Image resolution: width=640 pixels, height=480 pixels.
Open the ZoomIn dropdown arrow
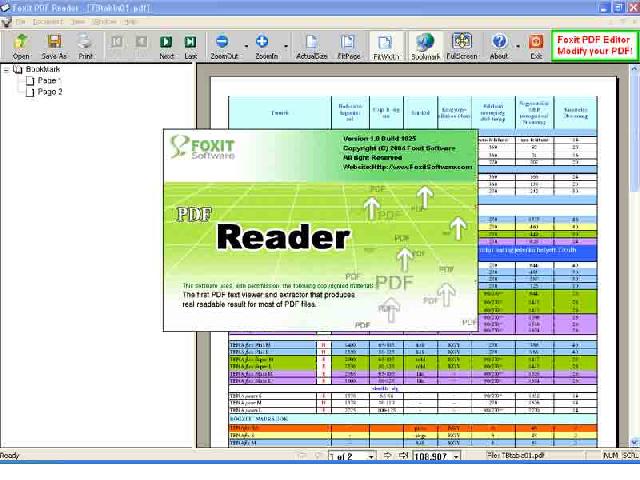(x=285, y=46)
